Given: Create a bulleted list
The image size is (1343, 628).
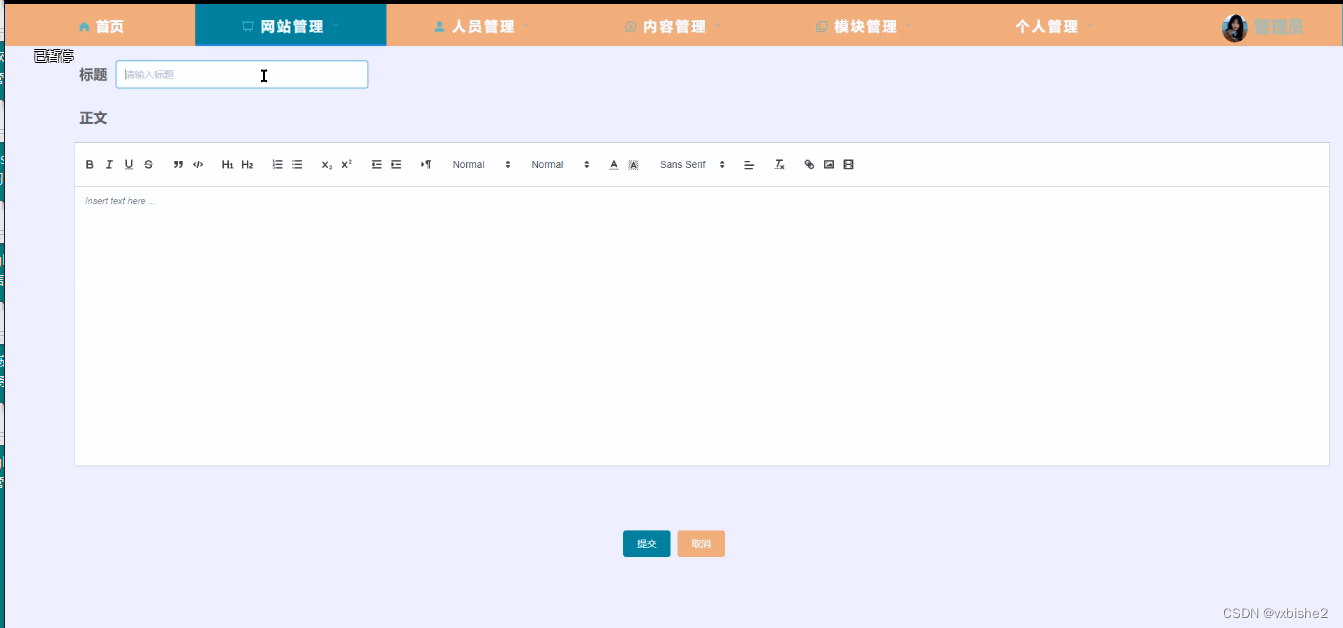Looking at the screenshot, I should pyautogui.click(x=297, y=165).
